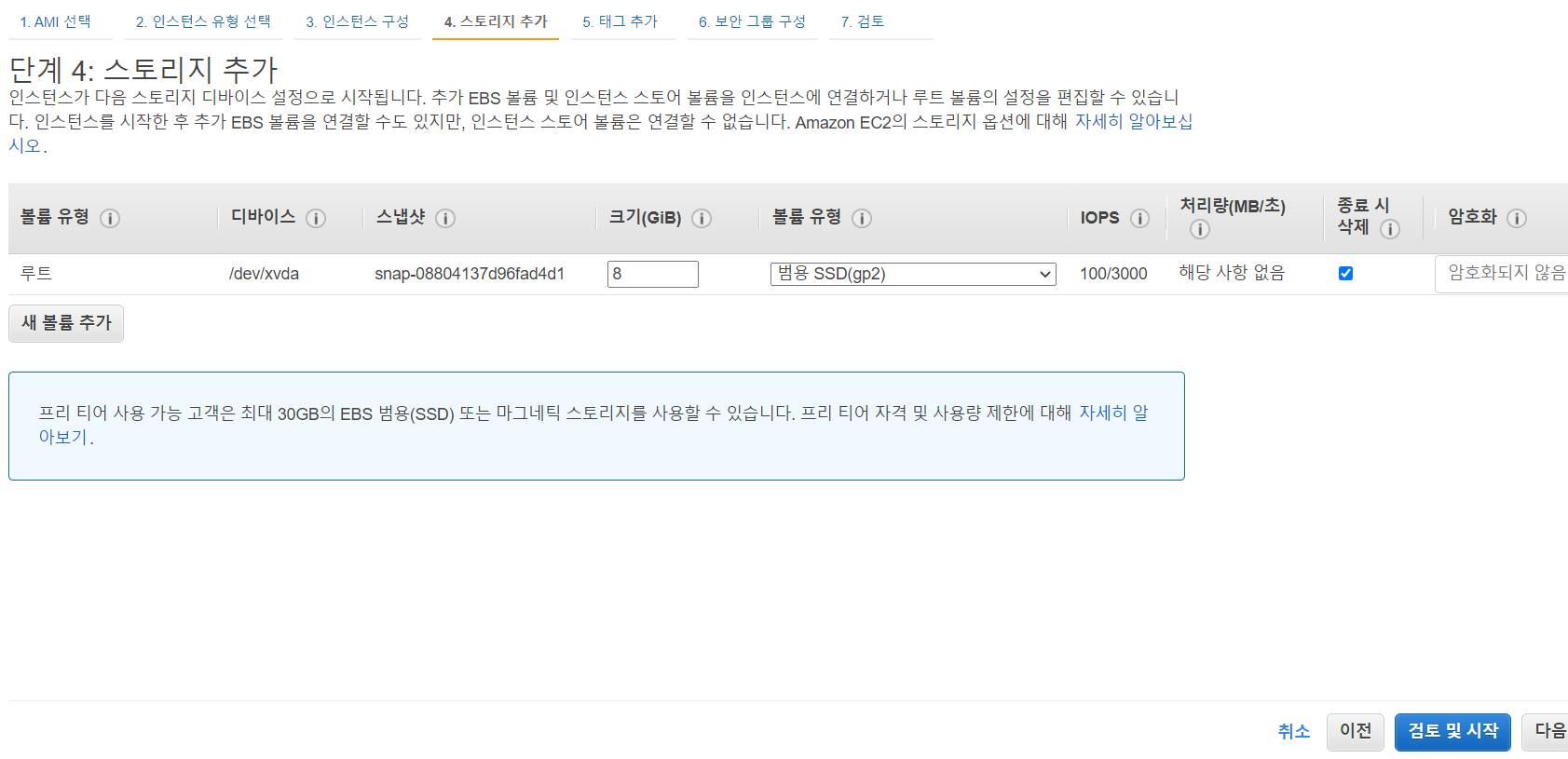
Task: Show info tooltip for 디바이스 column
Action: click(x=316, y=219)
